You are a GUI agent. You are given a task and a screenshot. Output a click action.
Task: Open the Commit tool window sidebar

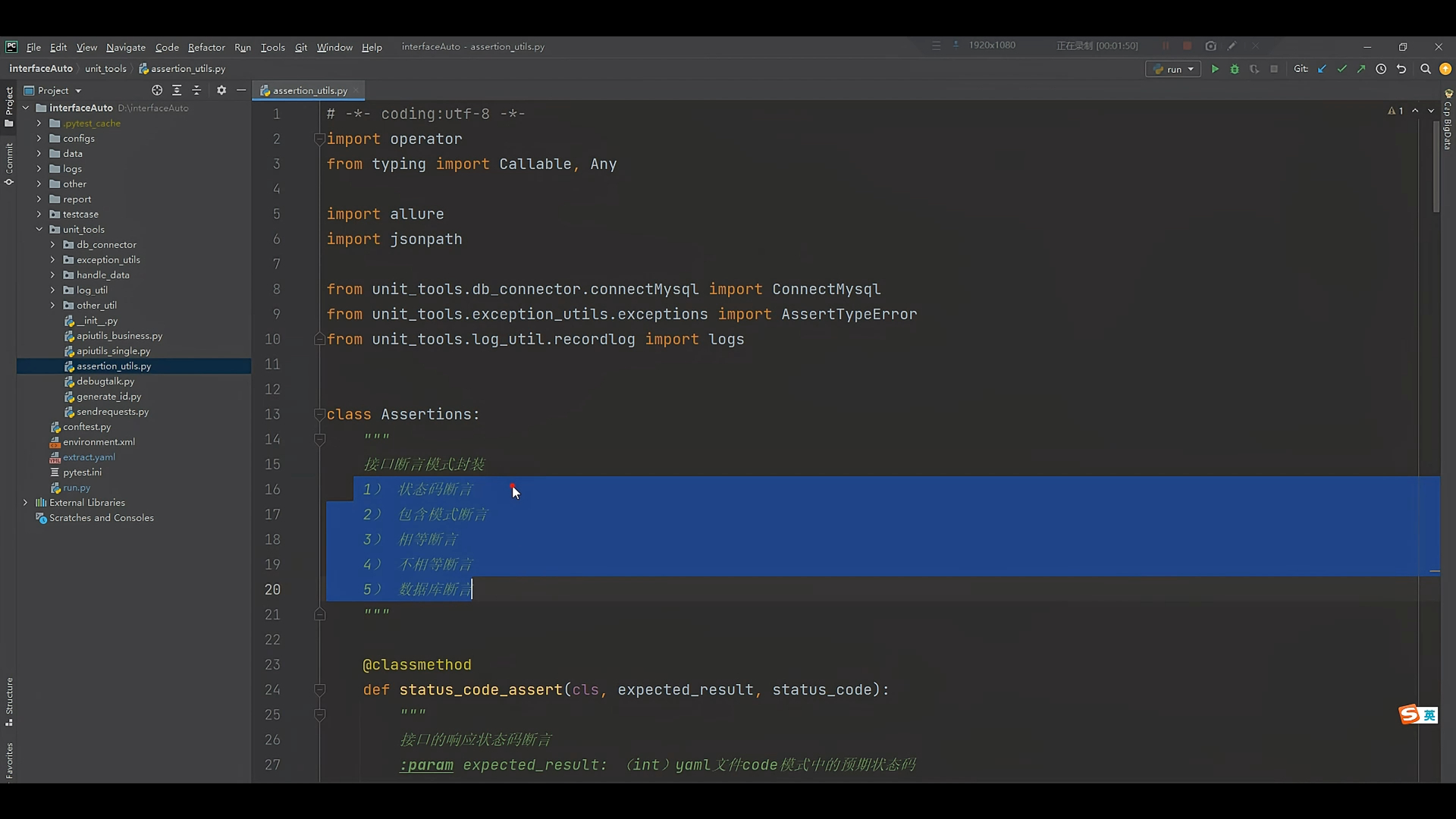(x=9, y=164)
